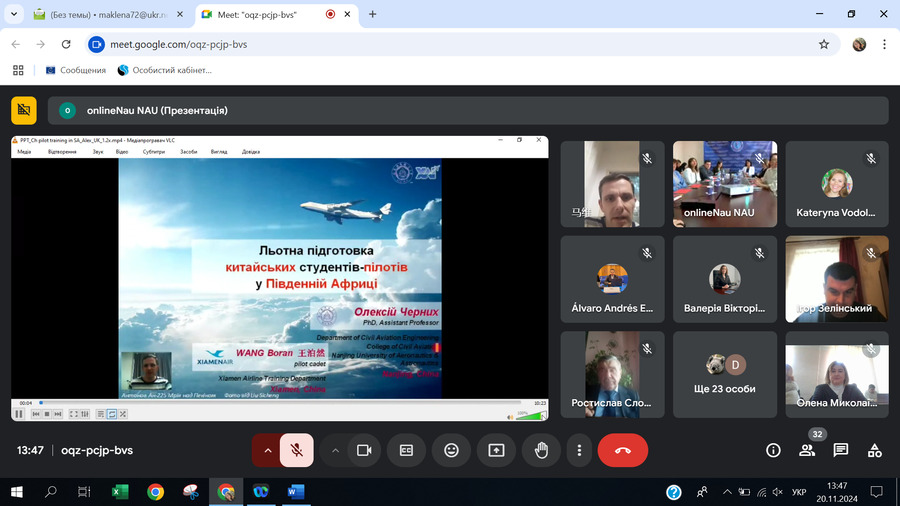The width and height of the screenshot is (900, 506).
Task: Toggle closed captions
Action: pos(407,451)
